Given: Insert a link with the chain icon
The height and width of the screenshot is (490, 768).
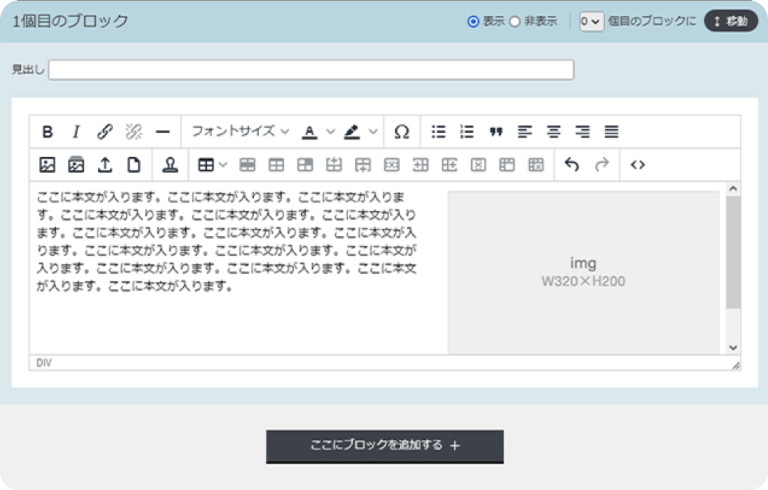Looking at the screenshot, I should tap(105, 131).
